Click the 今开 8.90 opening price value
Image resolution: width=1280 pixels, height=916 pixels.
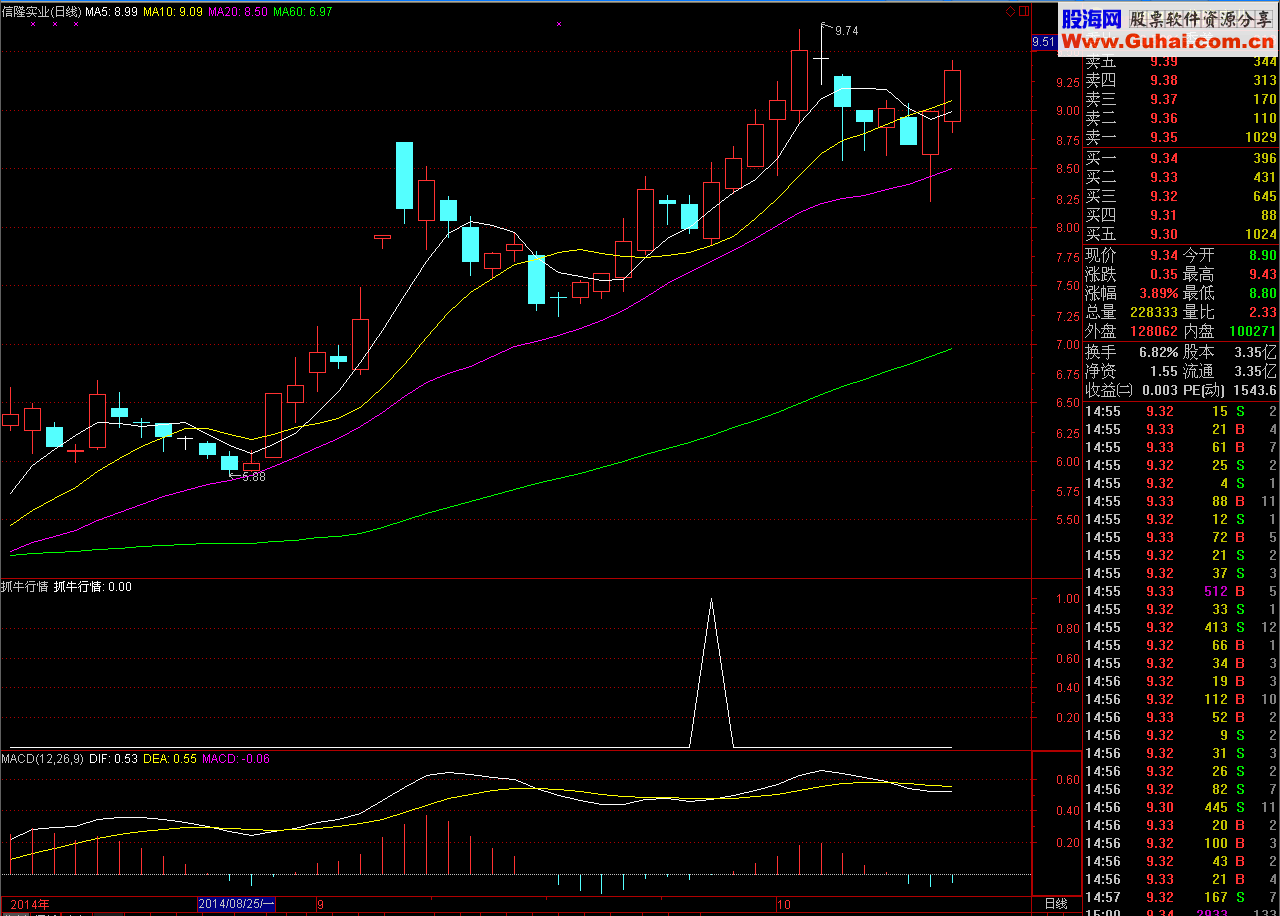pos(1262,256)
